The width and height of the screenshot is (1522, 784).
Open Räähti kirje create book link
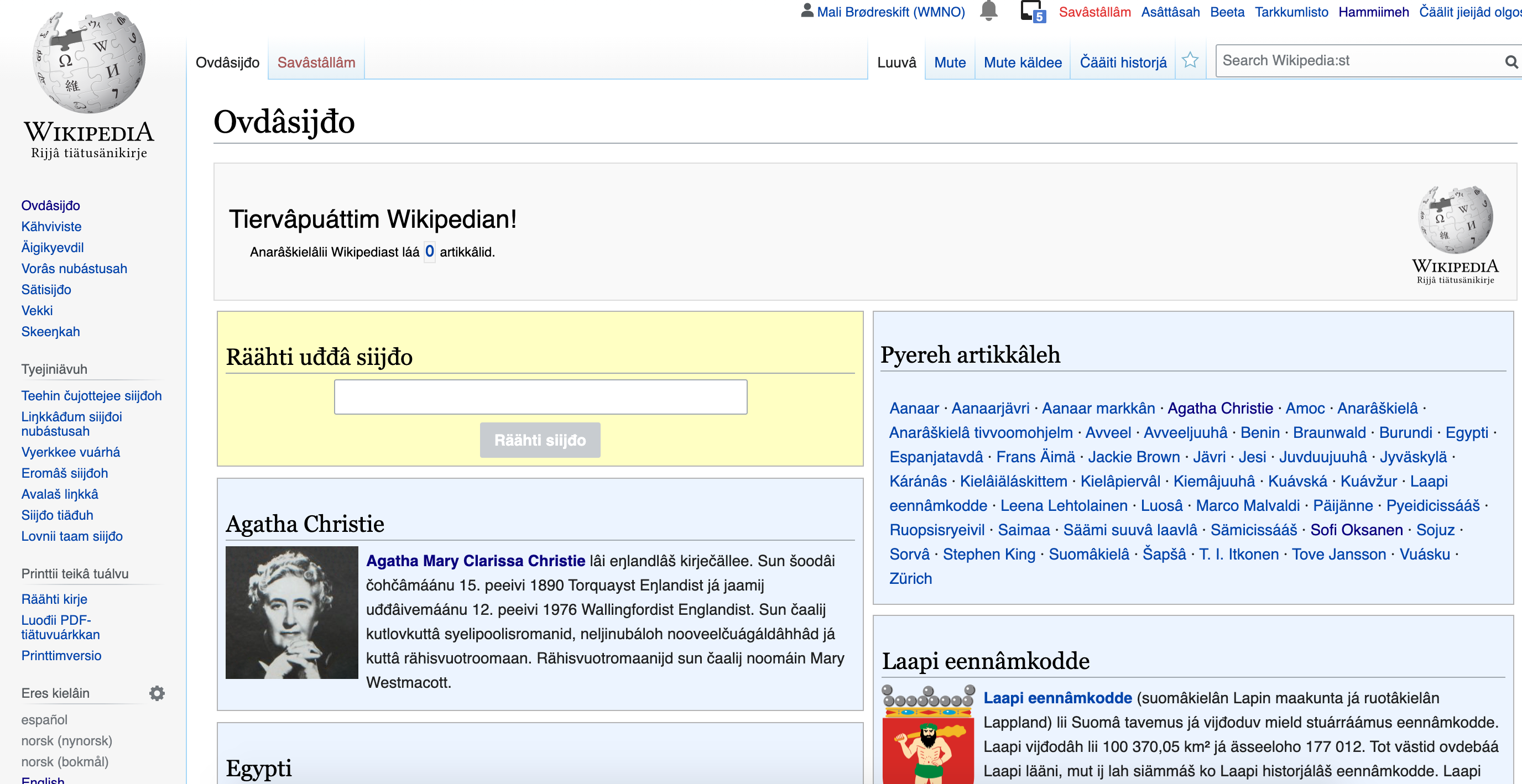[54, 599]
